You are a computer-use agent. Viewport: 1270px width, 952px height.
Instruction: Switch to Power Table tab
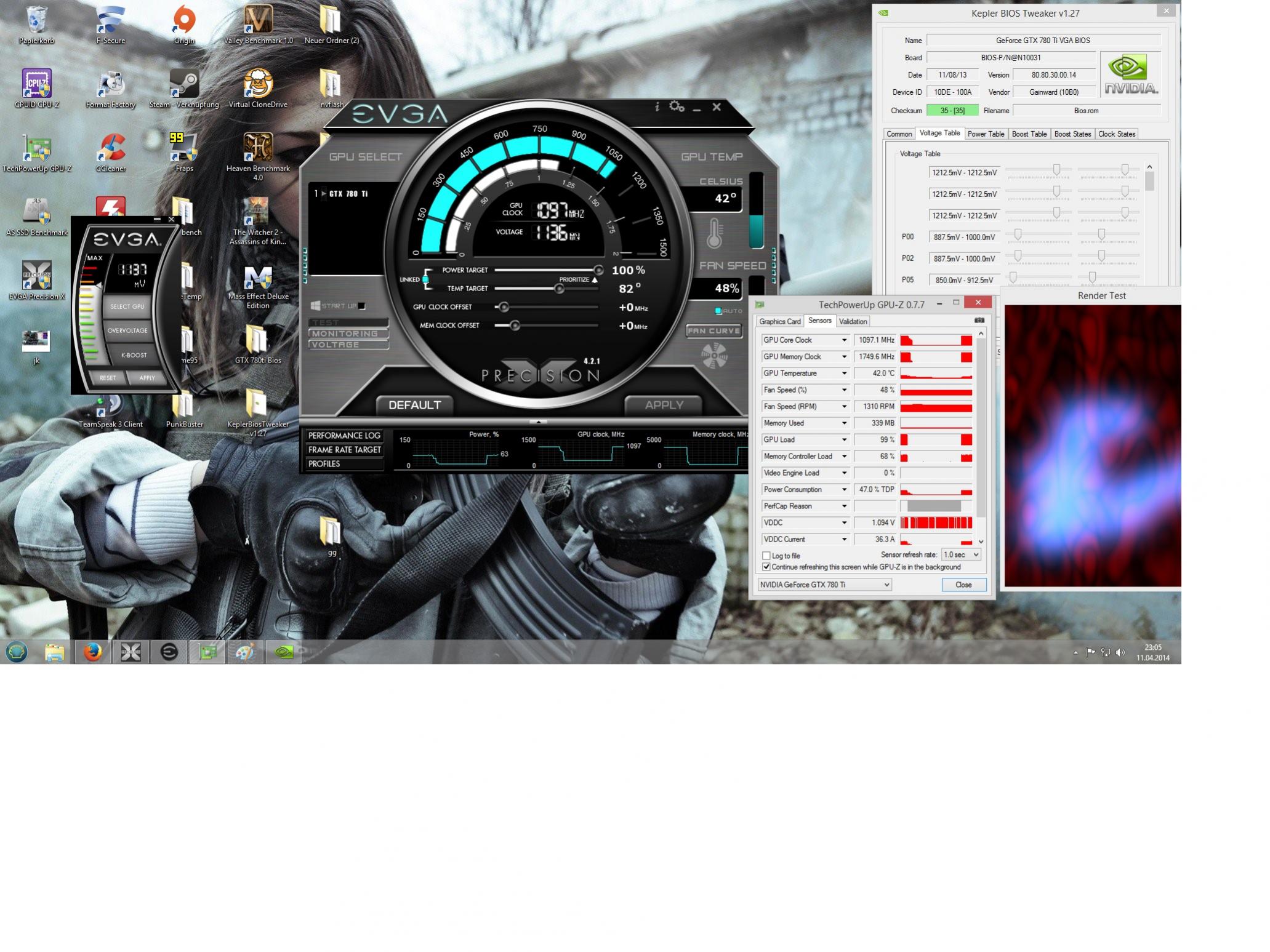point(986,134)
